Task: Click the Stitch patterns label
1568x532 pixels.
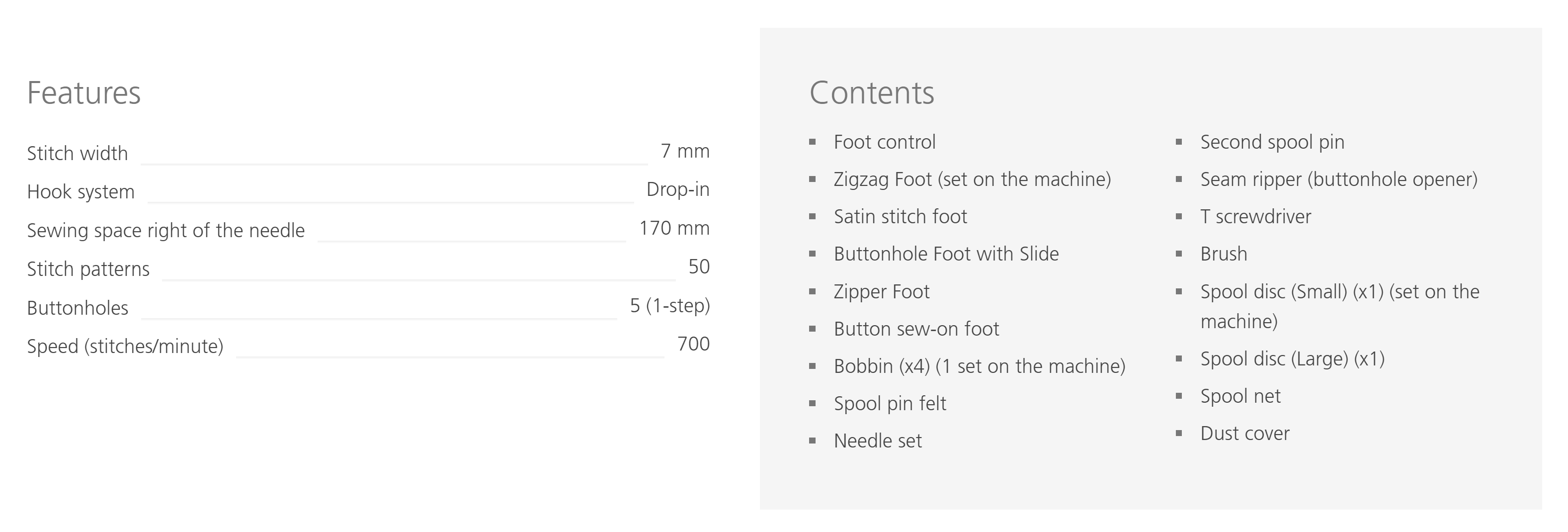Action: click(88, 269)
